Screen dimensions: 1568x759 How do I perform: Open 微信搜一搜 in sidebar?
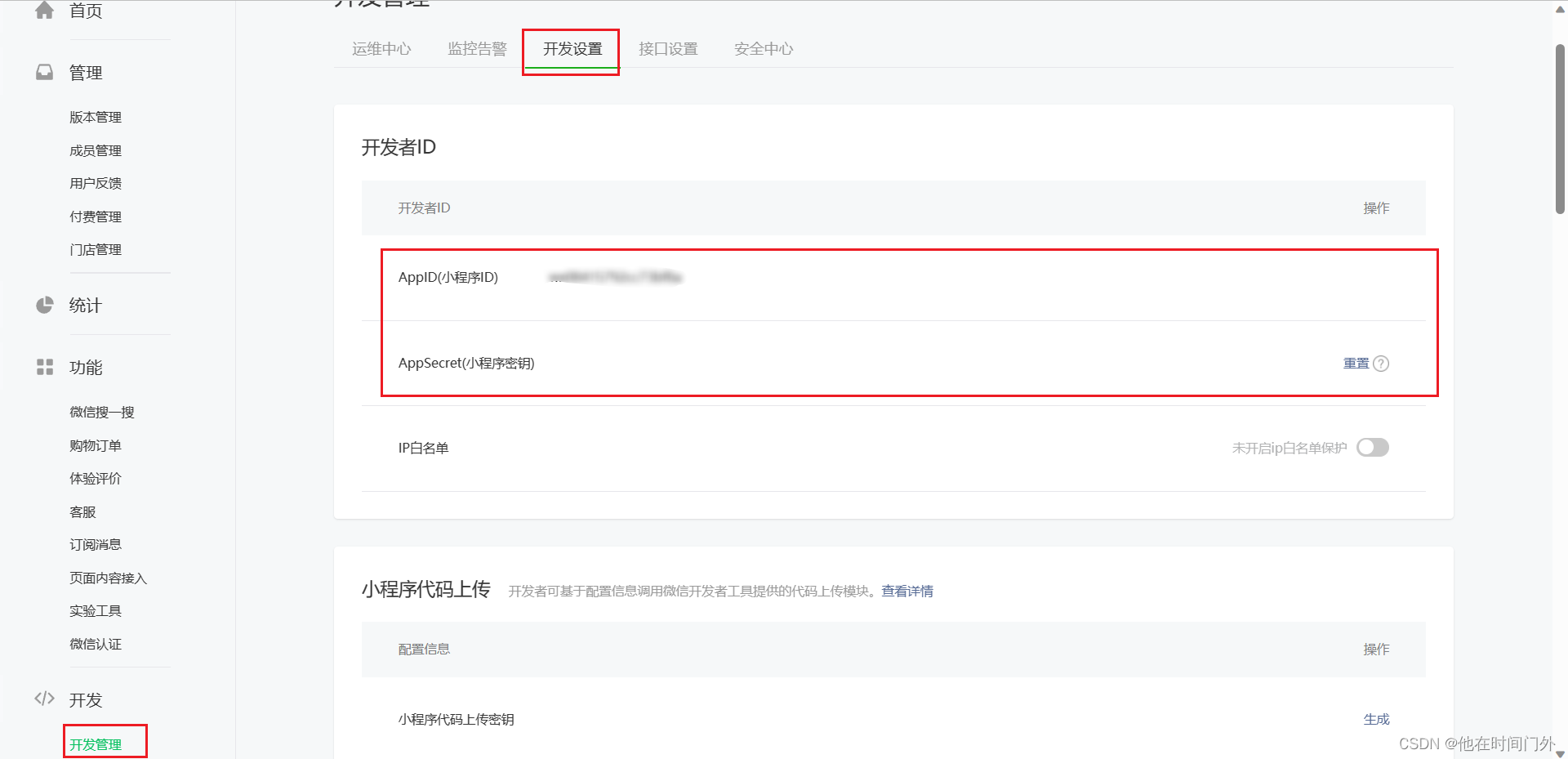(x=102, y=413)
